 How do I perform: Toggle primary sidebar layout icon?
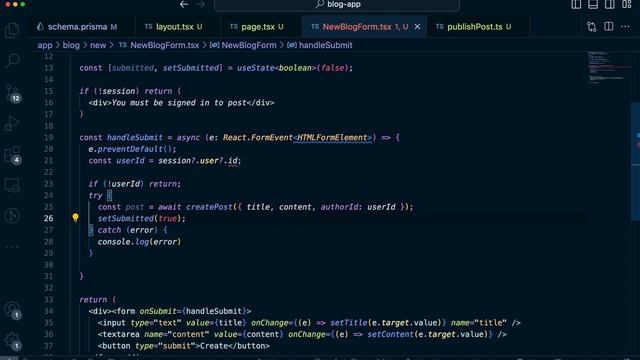(576, 4)
